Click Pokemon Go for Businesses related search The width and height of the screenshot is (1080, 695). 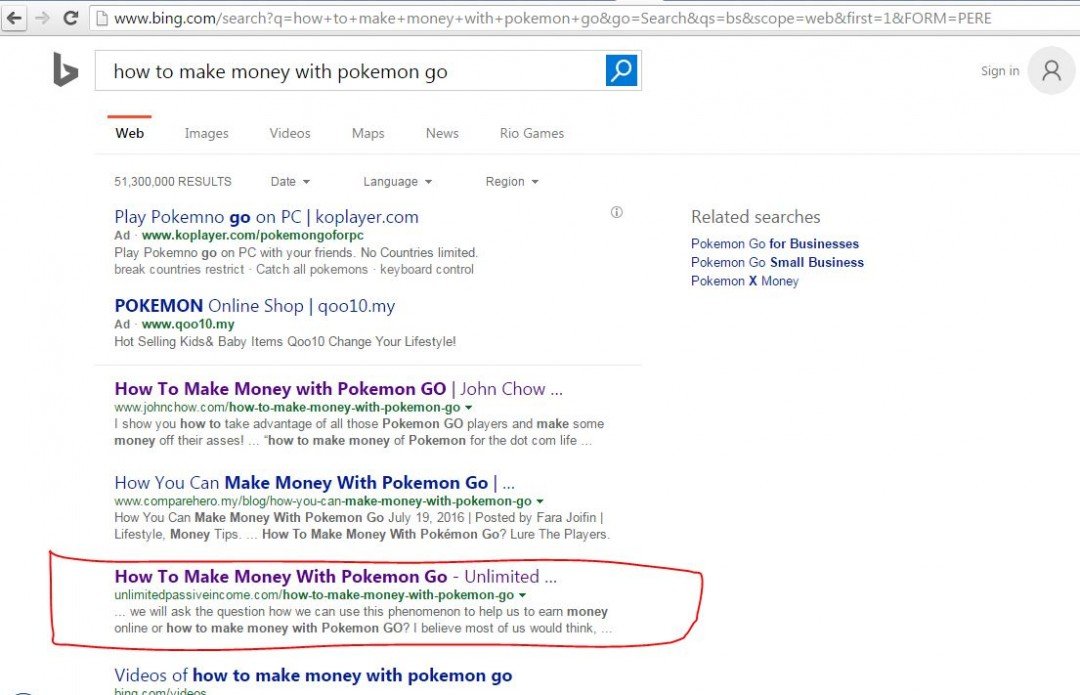pyautogui.click(x=775, y=244)
